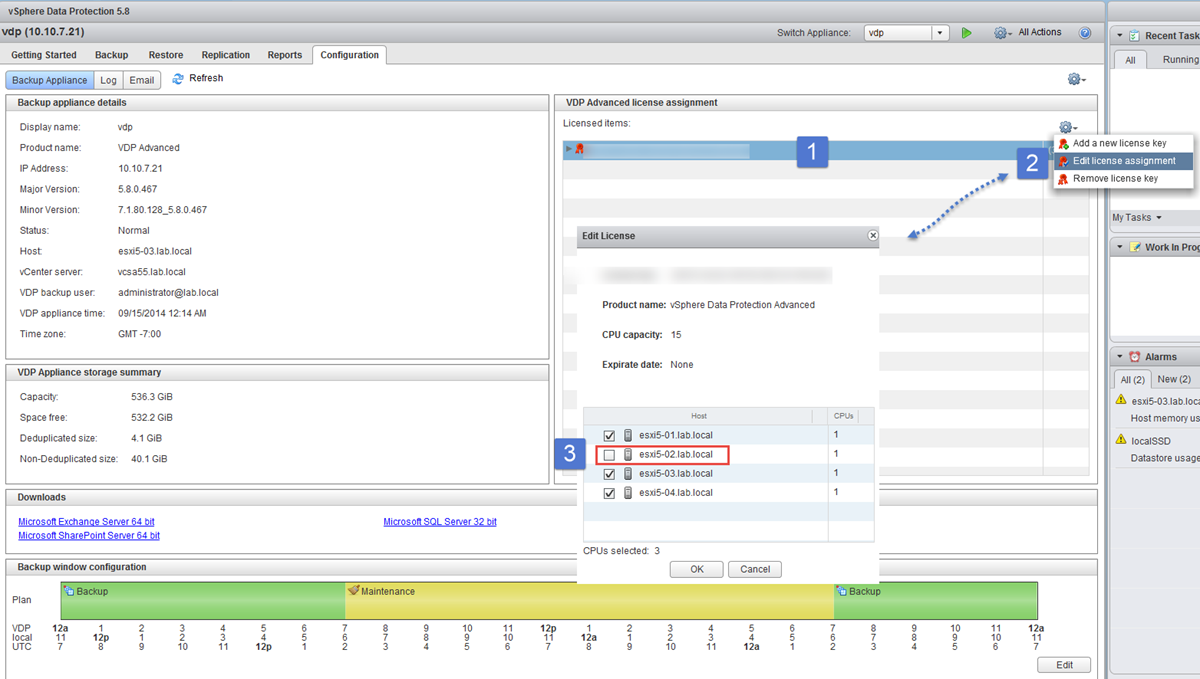Click warning icon for localSSD alarm
This screenshot has height=679, width=1200.
[x=1121, y=440]
